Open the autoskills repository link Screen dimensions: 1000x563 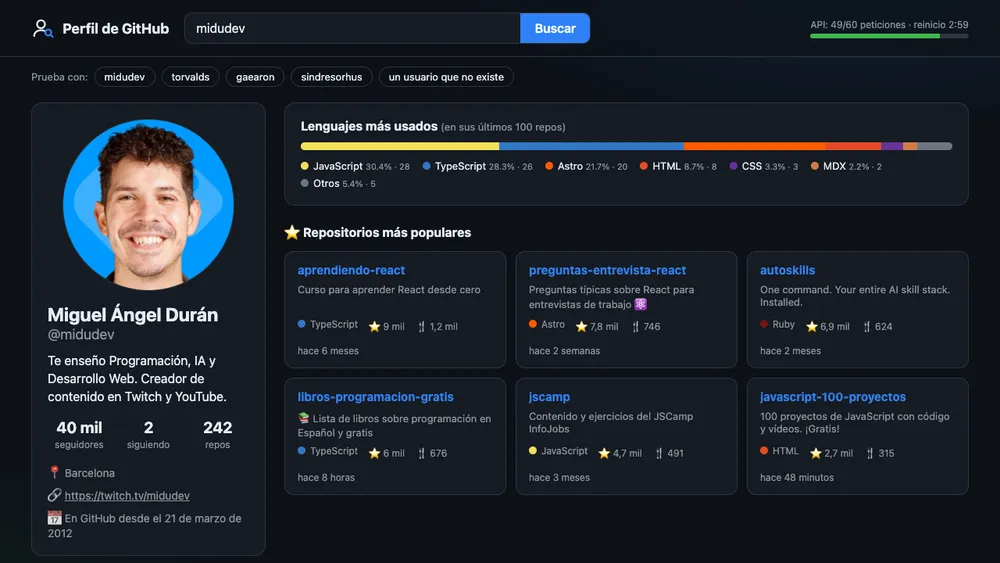tap(788, 270)
